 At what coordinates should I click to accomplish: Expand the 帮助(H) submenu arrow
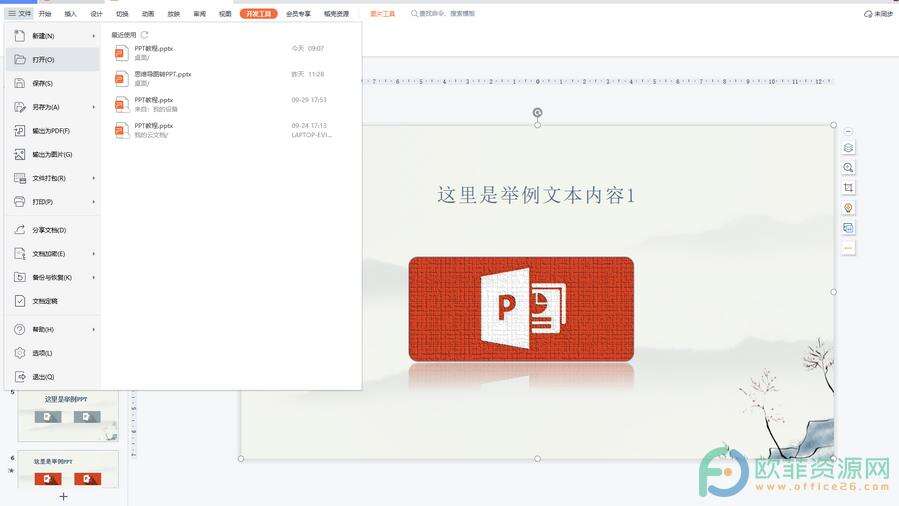(93, 330)
